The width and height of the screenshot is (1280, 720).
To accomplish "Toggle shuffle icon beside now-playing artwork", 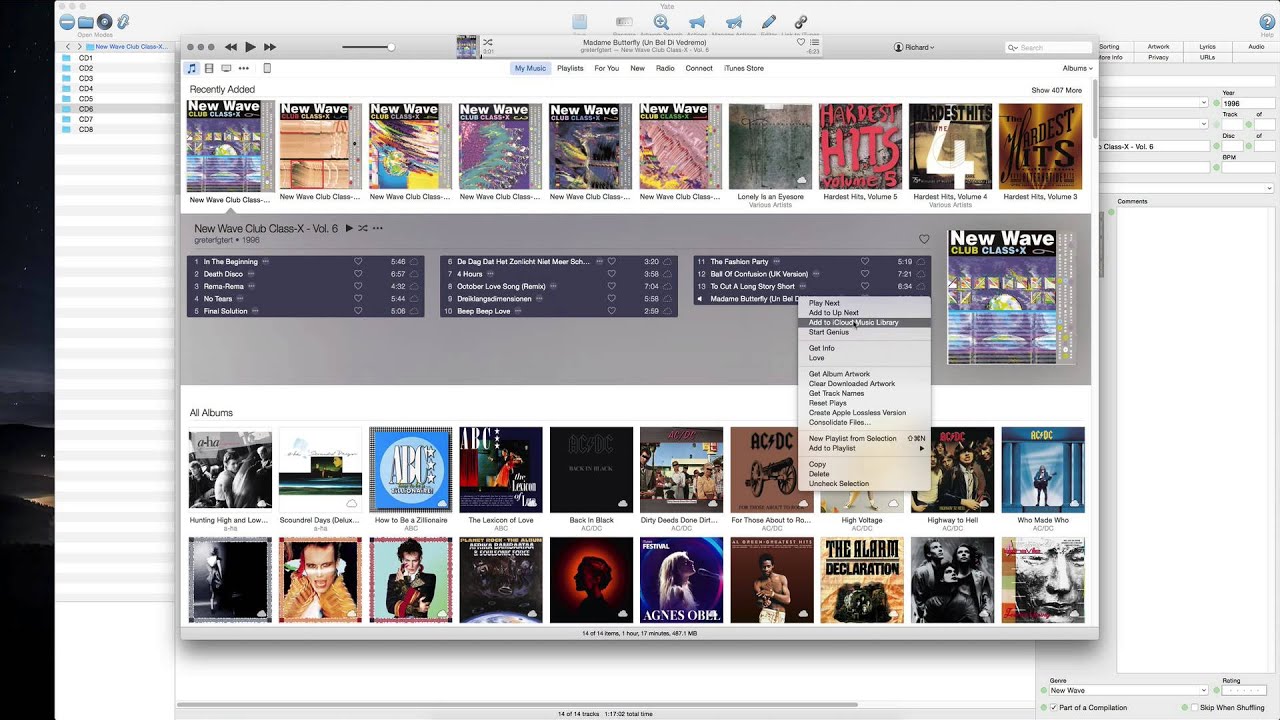I will point(487,42).
